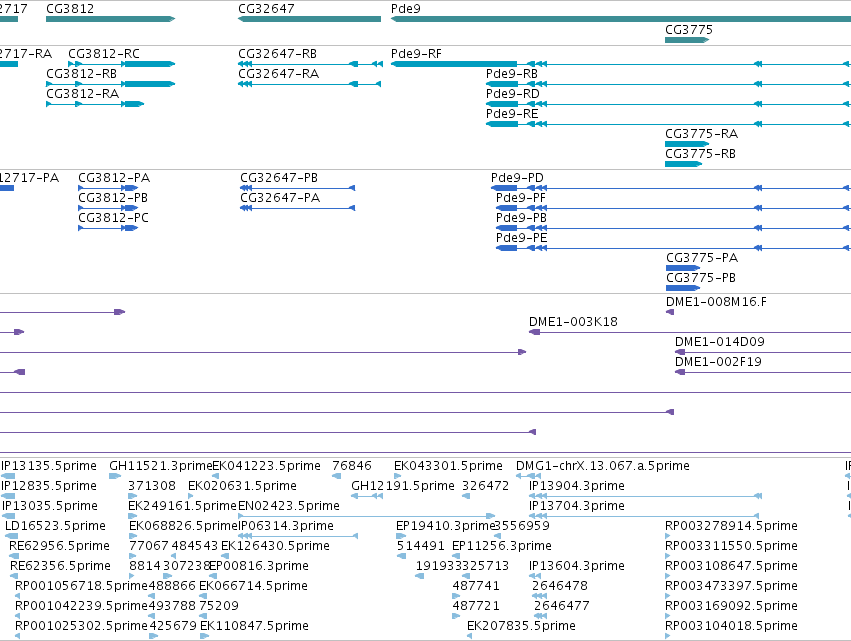851x641 pixels.
Task: Select EST IP13604.3prime
Action: point(577,566)
